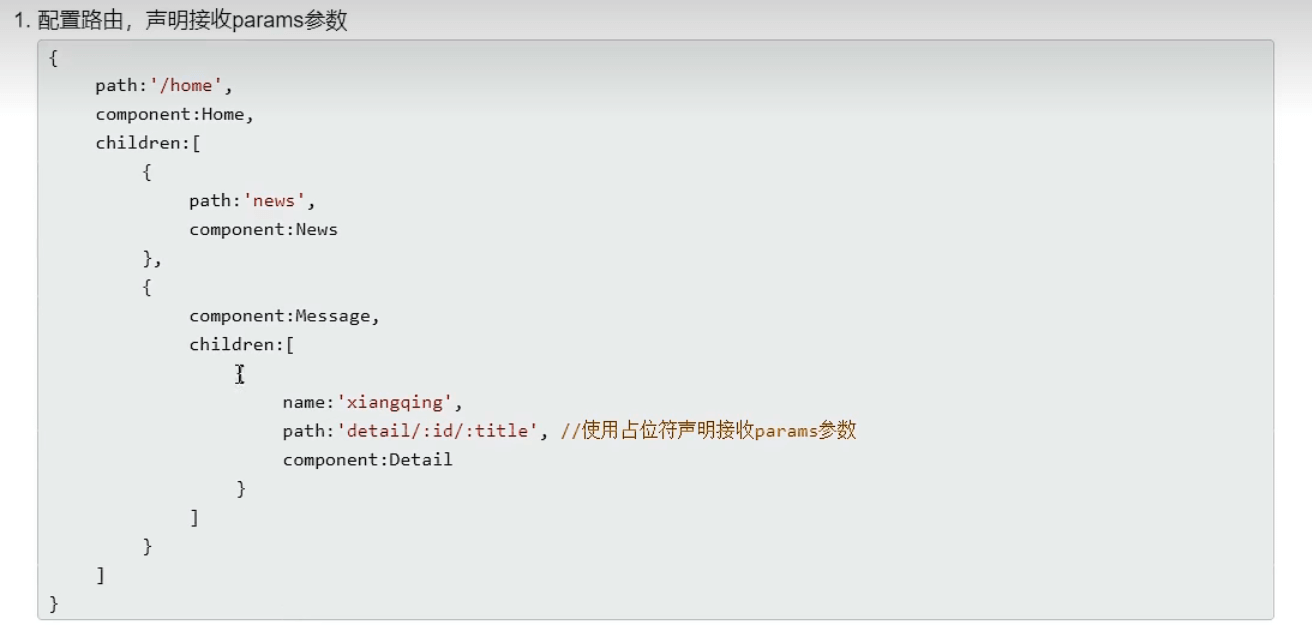Click the word name before 'xiangqing'

click(x=303, y=403)
